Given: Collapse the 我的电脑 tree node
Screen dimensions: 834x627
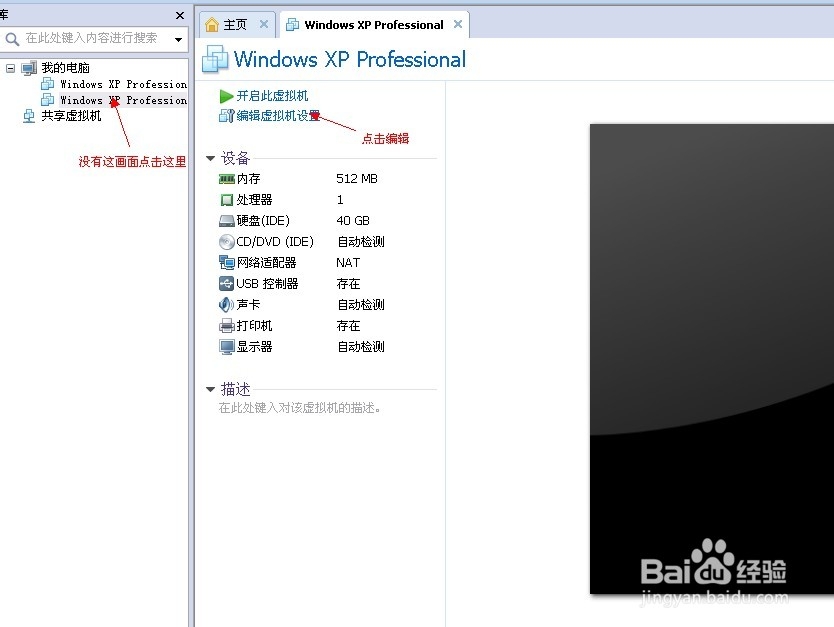Looking at the screenshot, I should point(10,68).
